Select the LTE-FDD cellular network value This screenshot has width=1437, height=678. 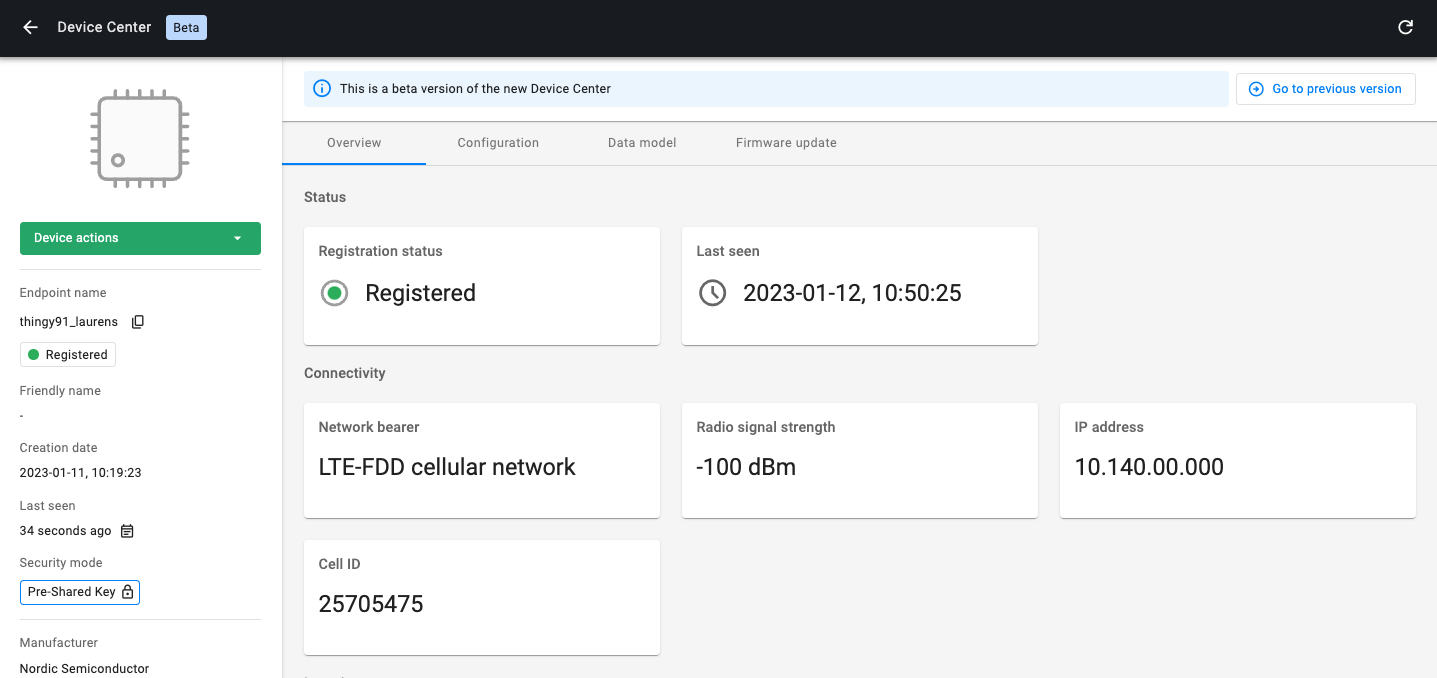(447, 467)
